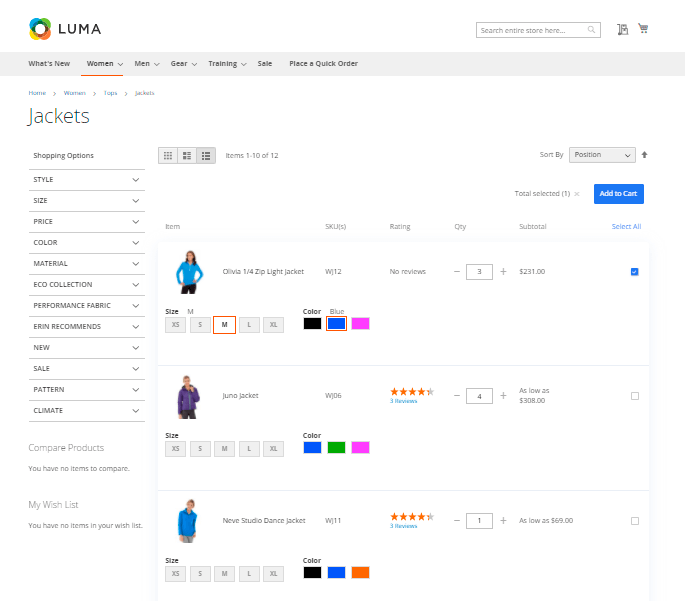Select size M for Juno Jacket
Screen dimensions: 685x601
(x=225, y=449)
